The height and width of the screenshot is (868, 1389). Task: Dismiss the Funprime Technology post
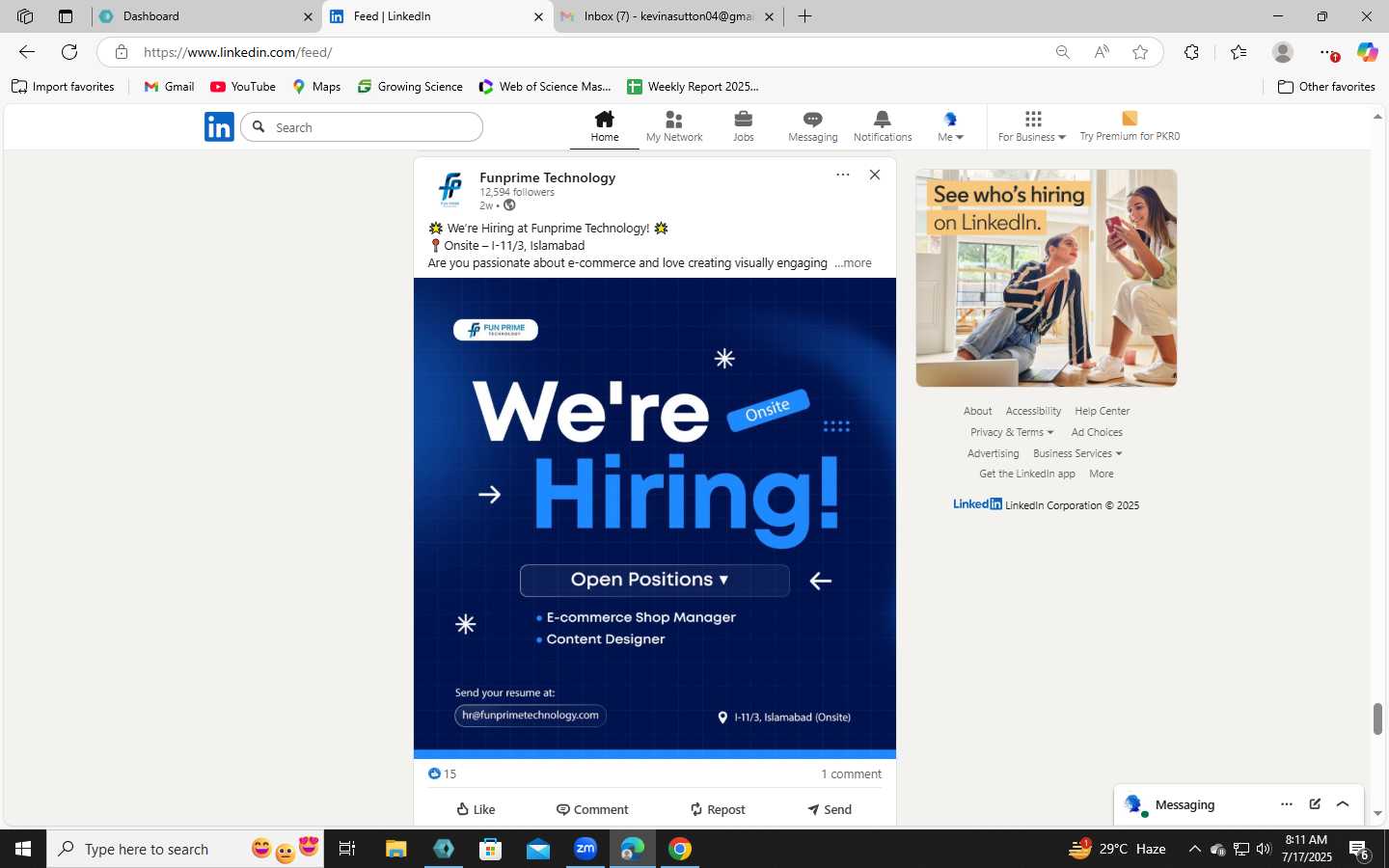tap(874, 175)
